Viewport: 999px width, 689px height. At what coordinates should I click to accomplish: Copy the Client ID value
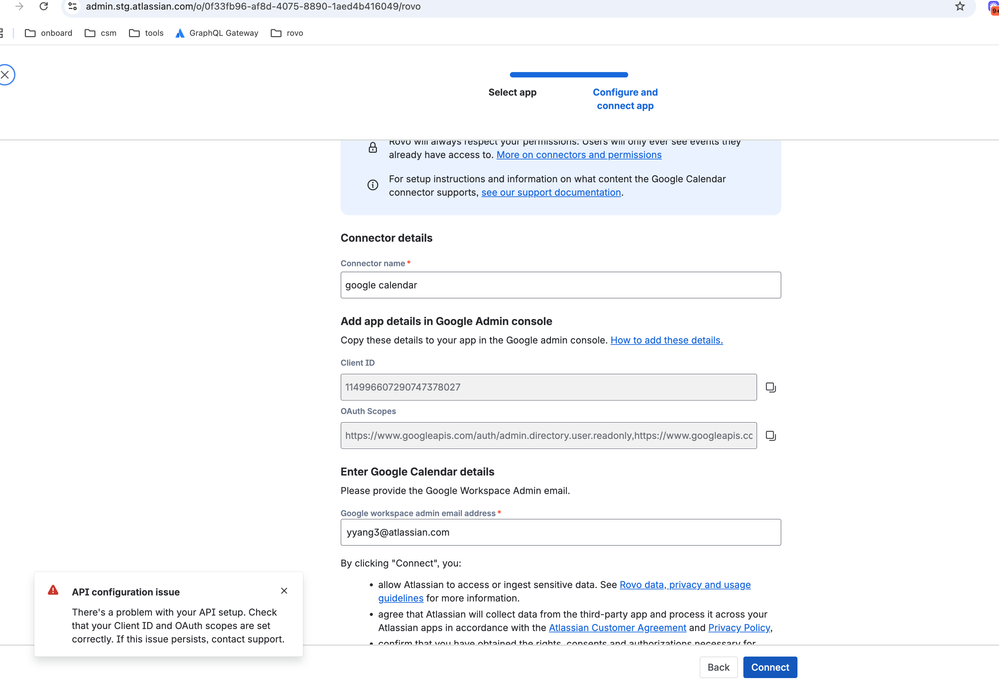tap(770, 387)
